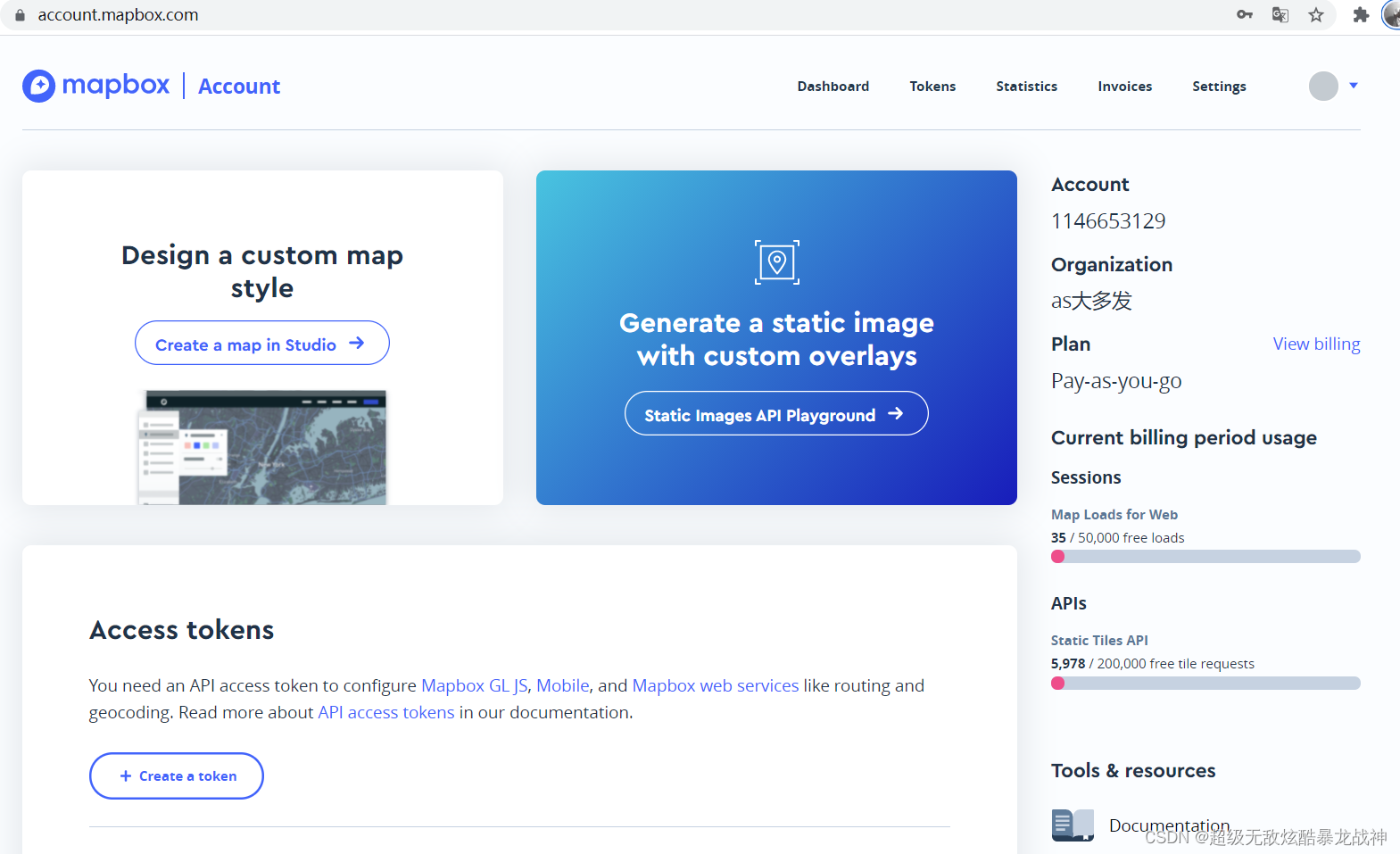
Task: Click the Static Tiles API usage bar
Action: pos(1205,683)
